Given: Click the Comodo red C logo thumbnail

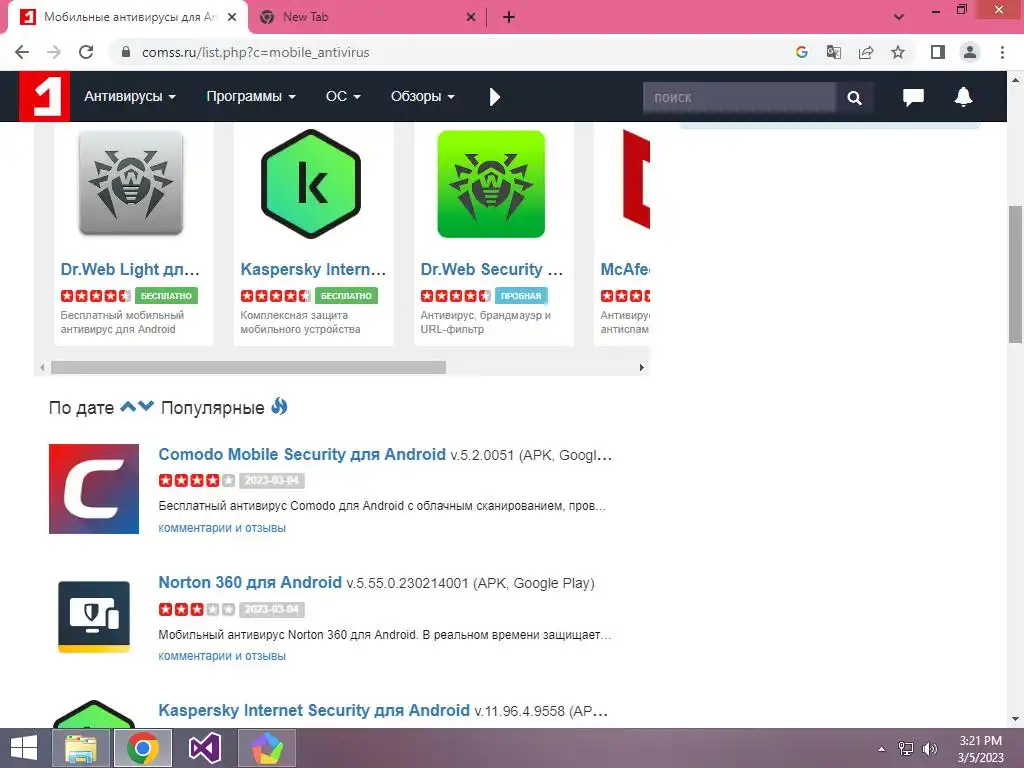Looking at the screenshot, I should coord(94,489).
